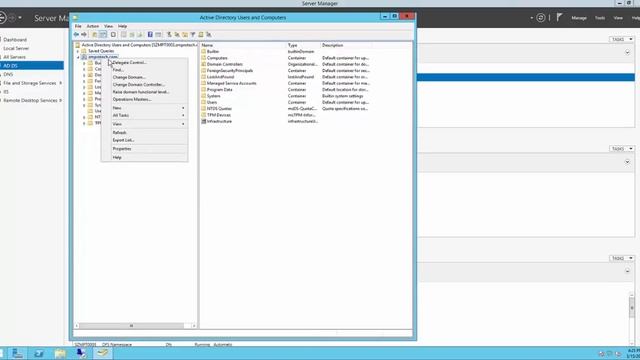The width and height of the screenshot is (640, 360).
Task: Click the Server Manager taskbar icon
Action: point(18,353)
